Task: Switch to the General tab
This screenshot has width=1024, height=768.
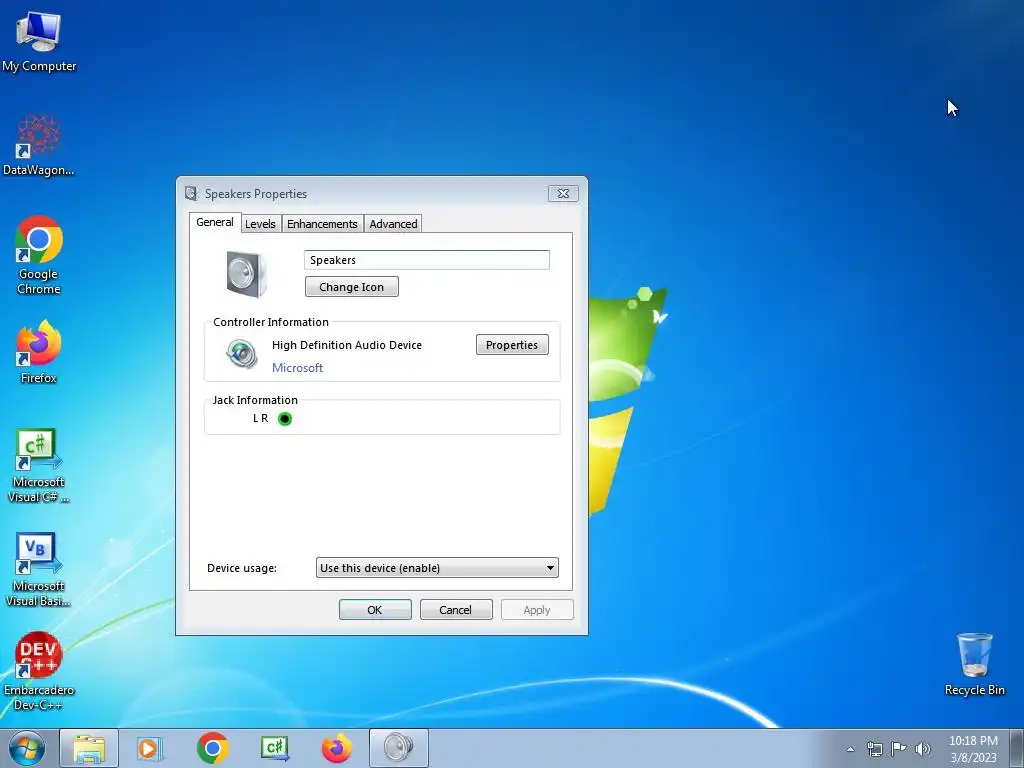Action: [x=215, y=222]
